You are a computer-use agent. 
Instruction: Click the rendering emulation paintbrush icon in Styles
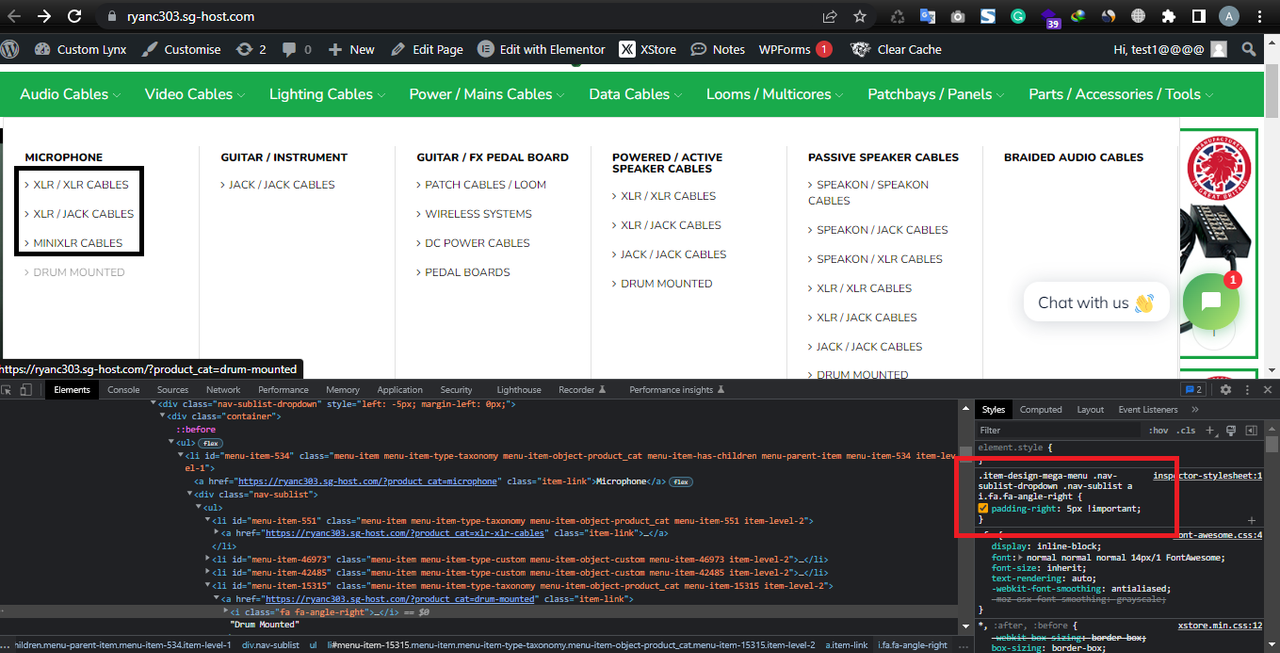pyautogui.click(x=1231, y=430)
